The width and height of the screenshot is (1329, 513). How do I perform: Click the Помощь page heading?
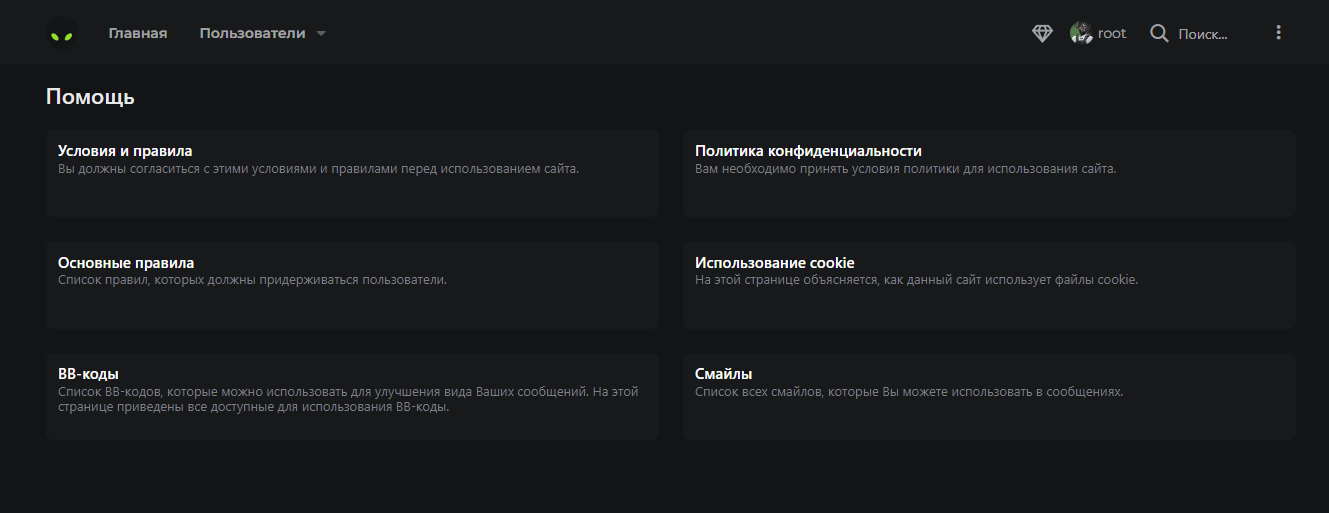click(x=90, y=97)
